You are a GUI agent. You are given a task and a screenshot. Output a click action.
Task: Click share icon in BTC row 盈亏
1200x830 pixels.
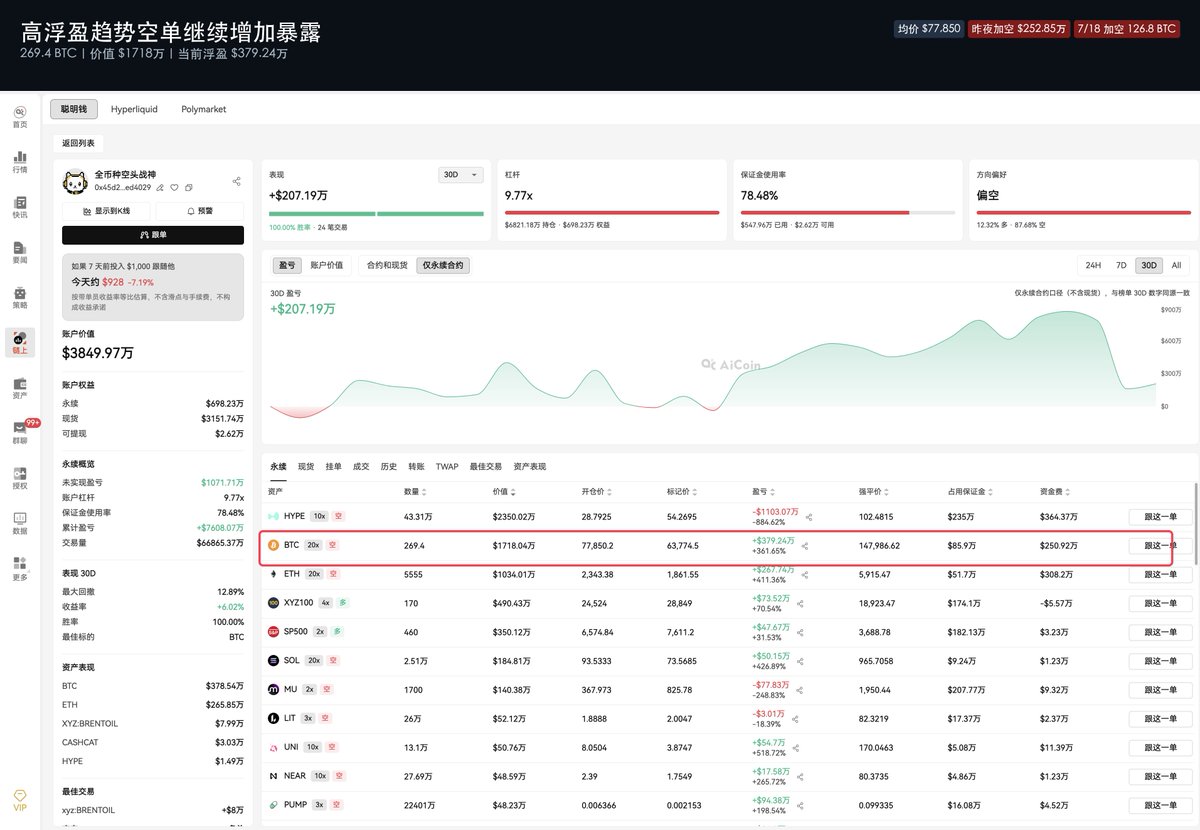805,546
